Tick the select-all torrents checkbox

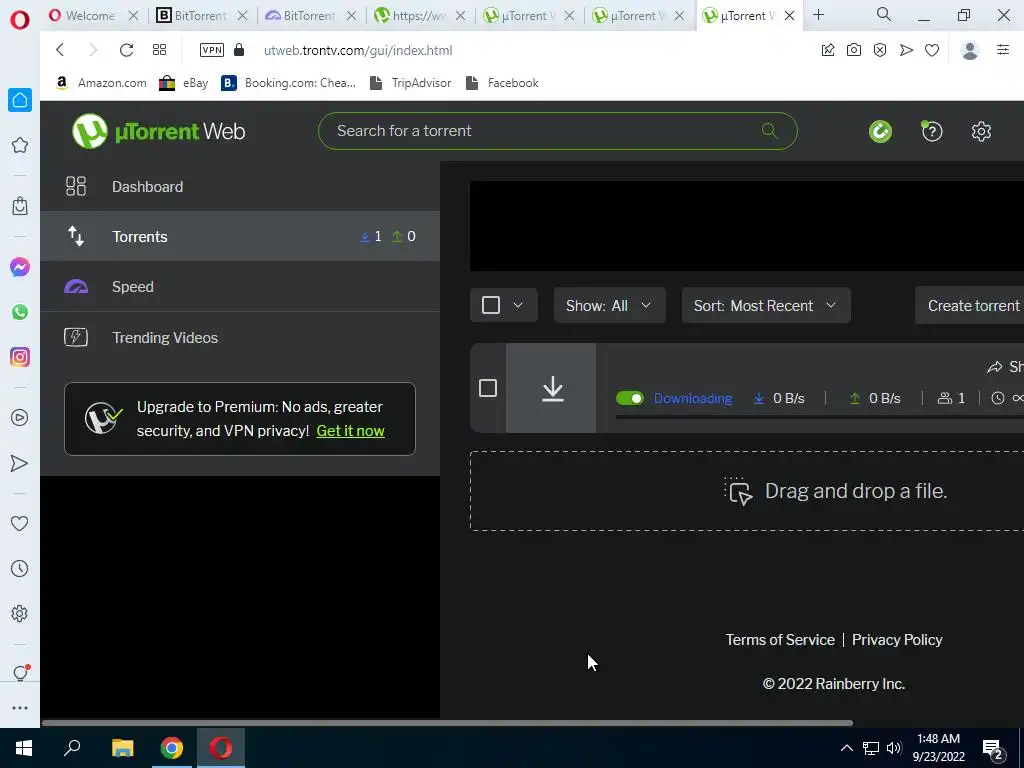point(490,305)
